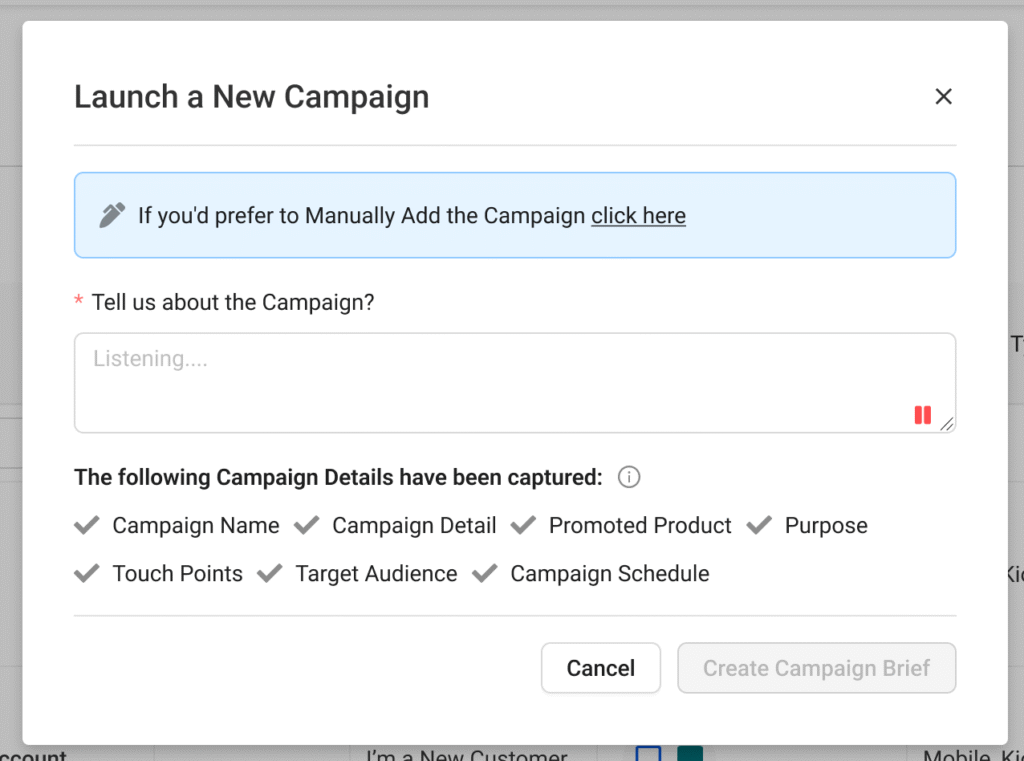1024x761 pixels.
Task: Click the 'Target Audience' label text
Action: click(x=376, y=574)
